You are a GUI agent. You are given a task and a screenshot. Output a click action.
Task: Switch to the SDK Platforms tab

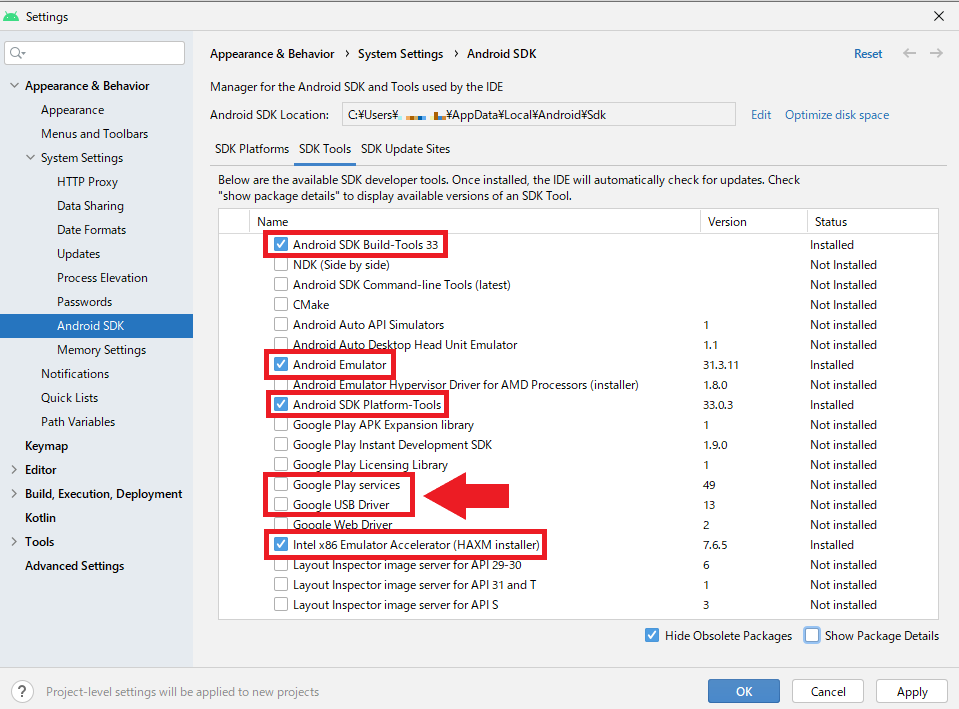[x=251, y=148]
